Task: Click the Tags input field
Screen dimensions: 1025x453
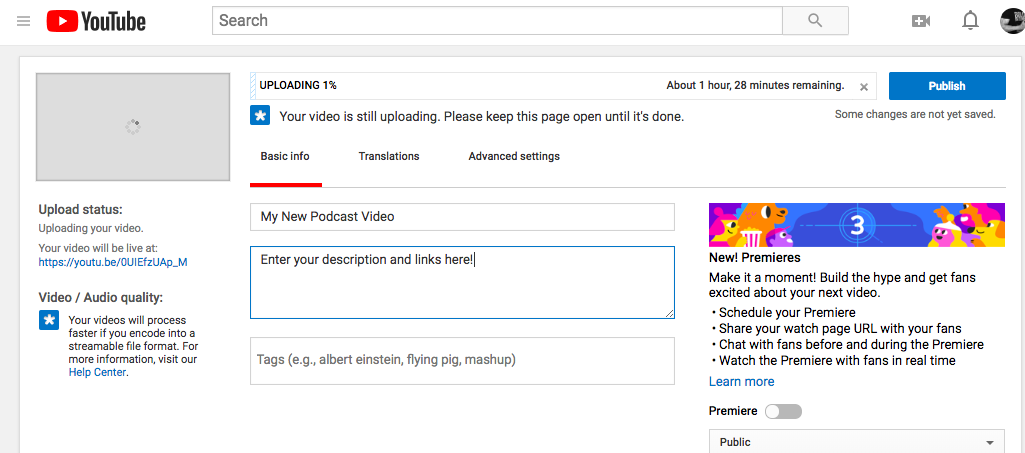Action: click(462, 360)
